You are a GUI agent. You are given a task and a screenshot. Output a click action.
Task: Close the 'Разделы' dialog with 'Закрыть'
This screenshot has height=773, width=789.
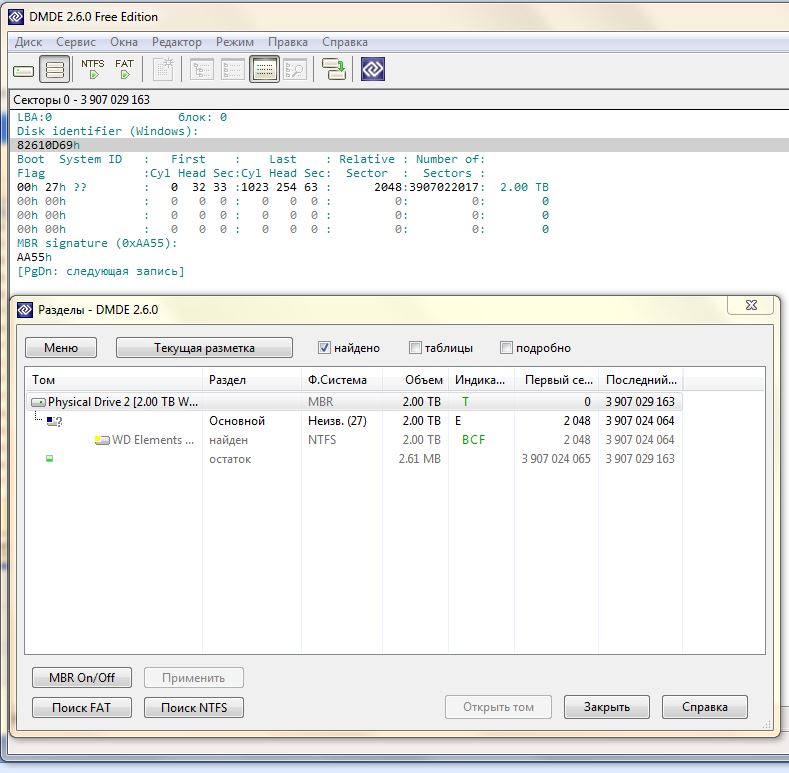click(x=606, y=707)
